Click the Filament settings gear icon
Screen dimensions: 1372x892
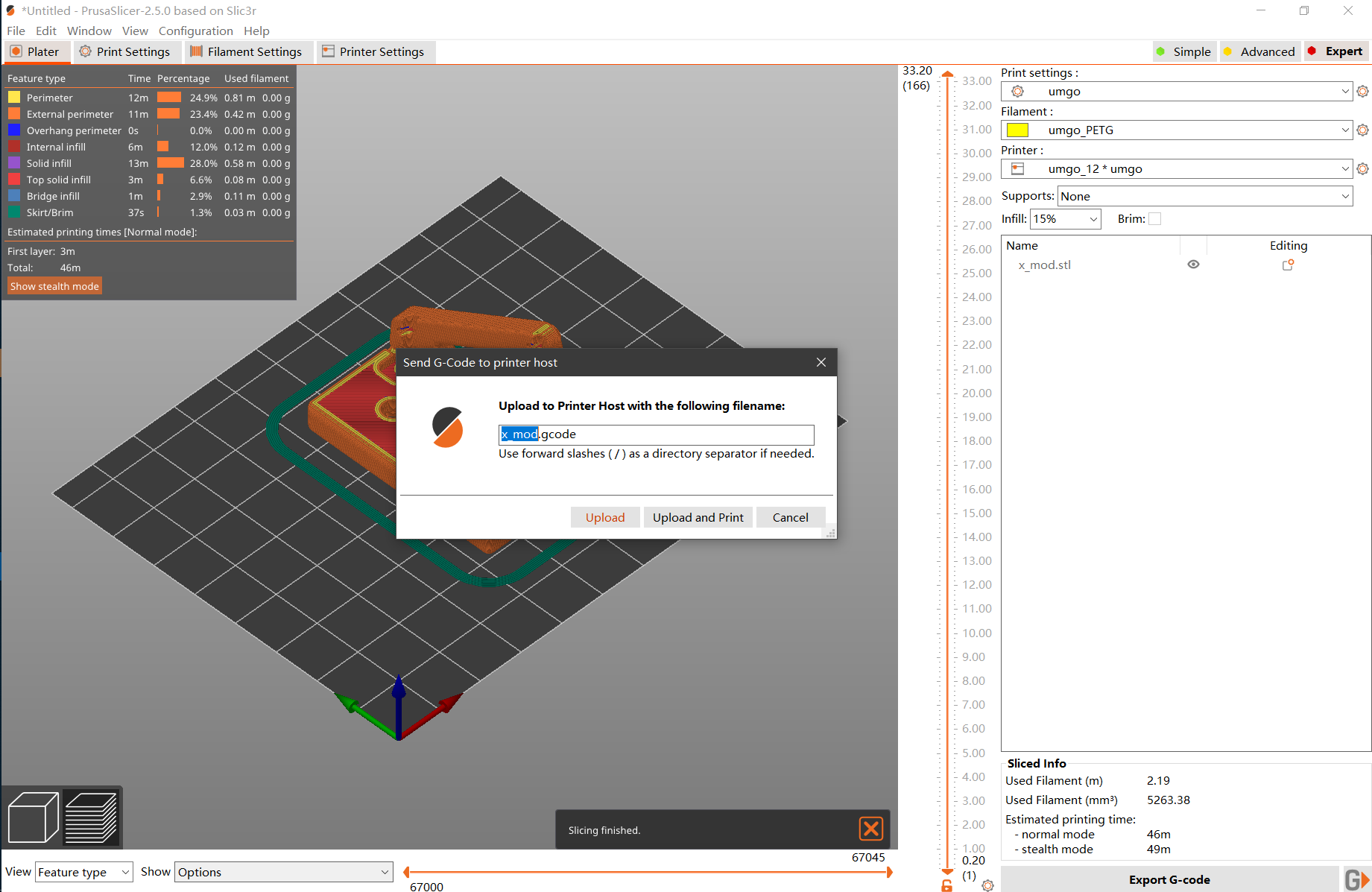tap(1363, 130)
